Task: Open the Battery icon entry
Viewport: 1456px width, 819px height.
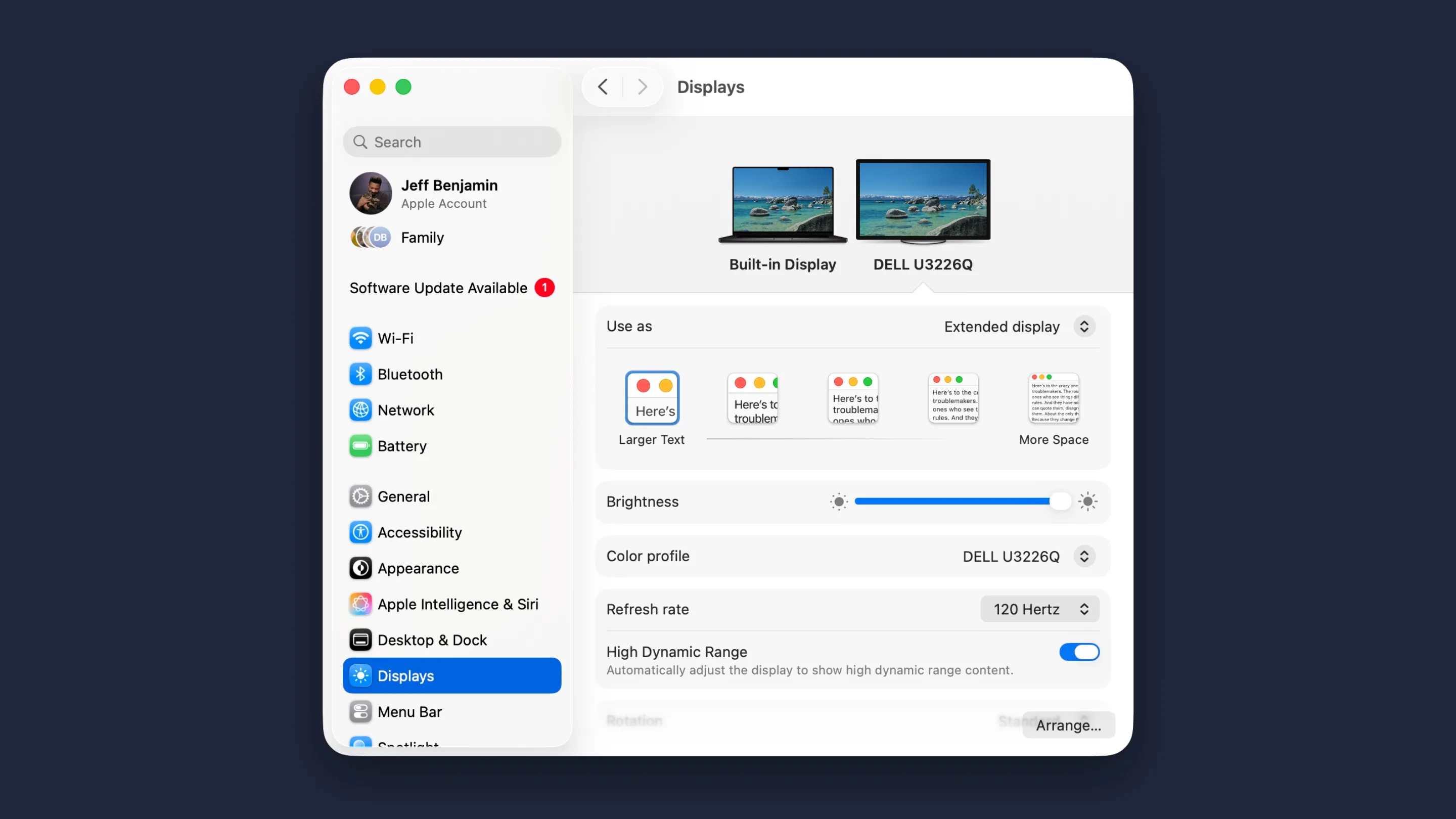Action: (360, 446)
